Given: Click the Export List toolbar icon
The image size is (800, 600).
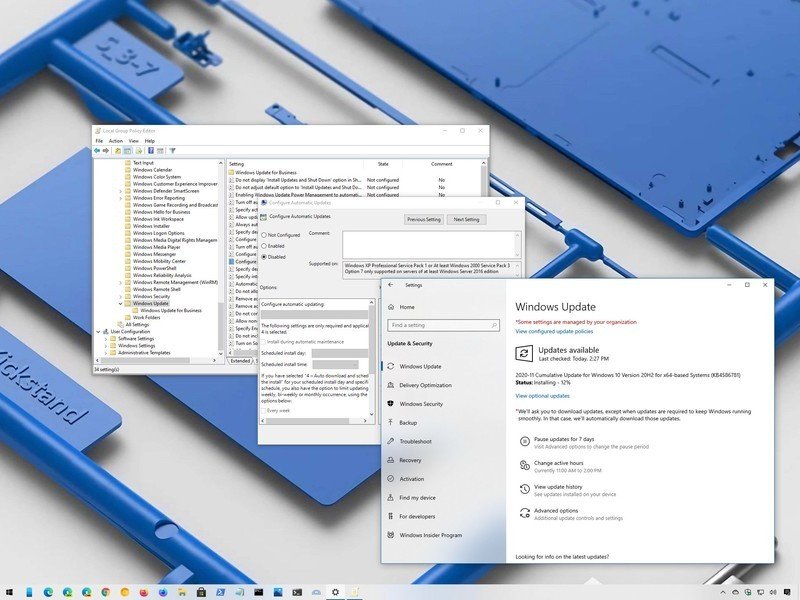Looking at the screenshot, I should 138,151.
